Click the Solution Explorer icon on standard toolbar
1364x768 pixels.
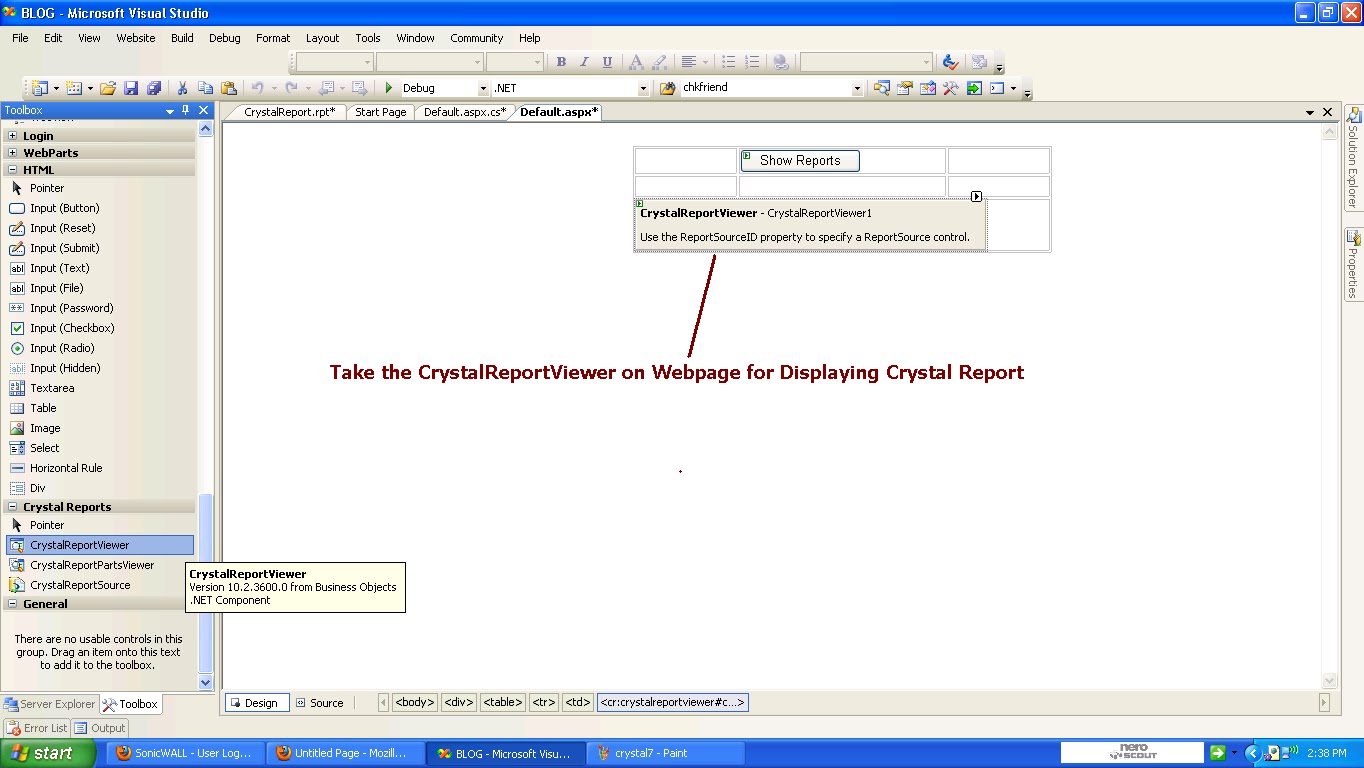click(x=881, y=88)
